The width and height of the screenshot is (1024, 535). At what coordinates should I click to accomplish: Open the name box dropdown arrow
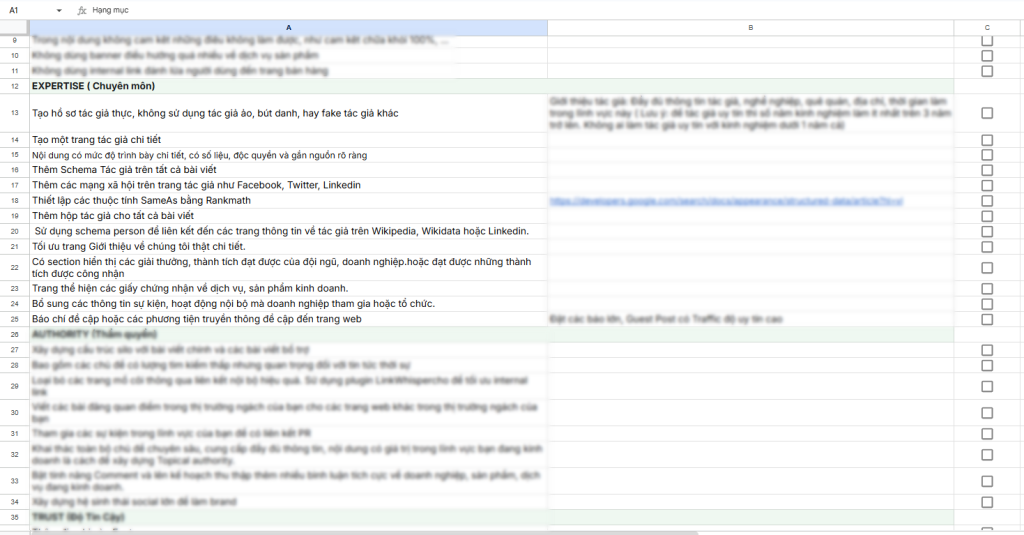[x=60, y=9]
